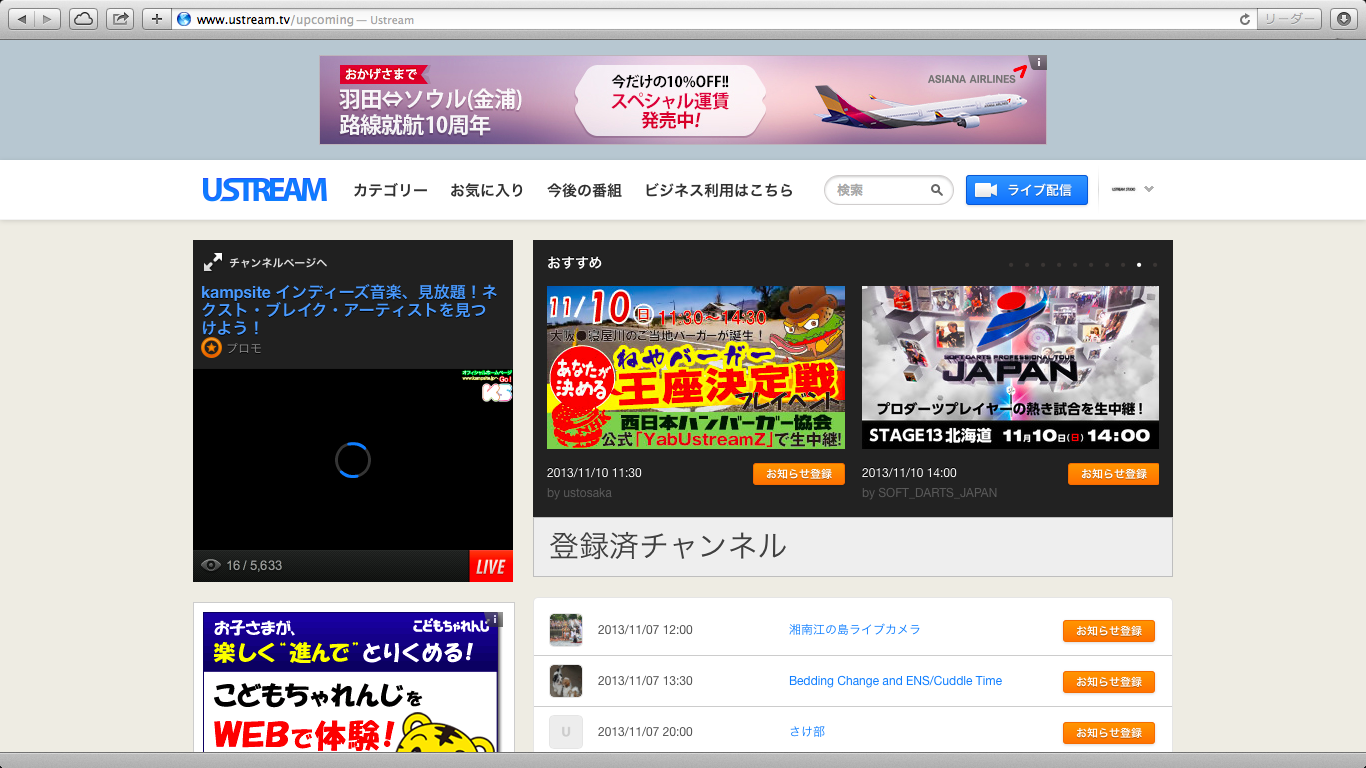Click お知らせ登録 for さけ部 row
1366x768 pixels.
pos(1109,733)
